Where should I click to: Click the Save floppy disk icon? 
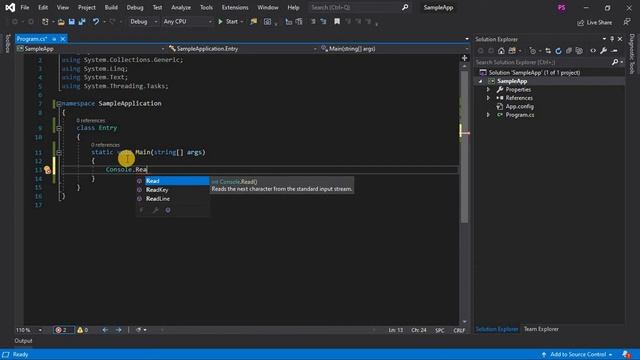[71, 22]
